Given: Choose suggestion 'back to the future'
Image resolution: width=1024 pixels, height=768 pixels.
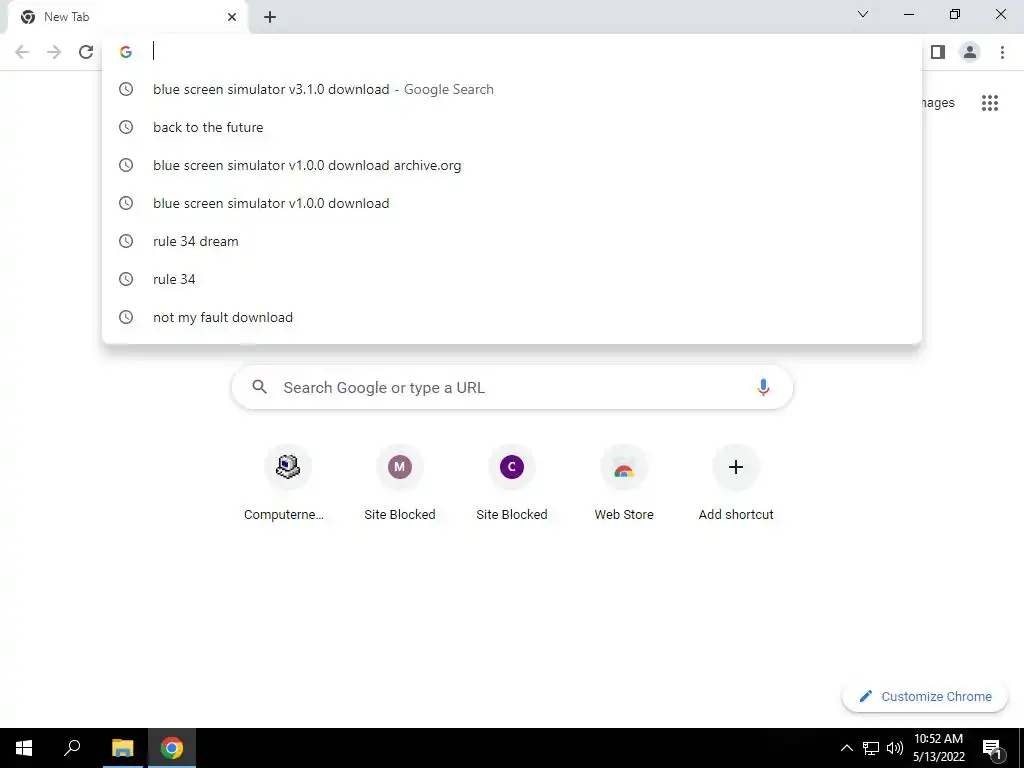Looking at the screenshot, I should (x=512, y=127).
